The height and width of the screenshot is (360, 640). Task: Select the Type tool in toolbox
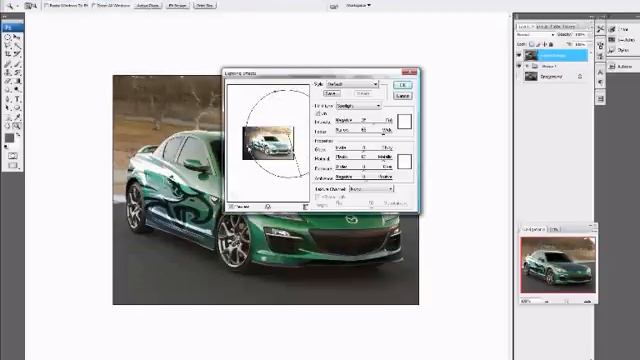point(17,99)
